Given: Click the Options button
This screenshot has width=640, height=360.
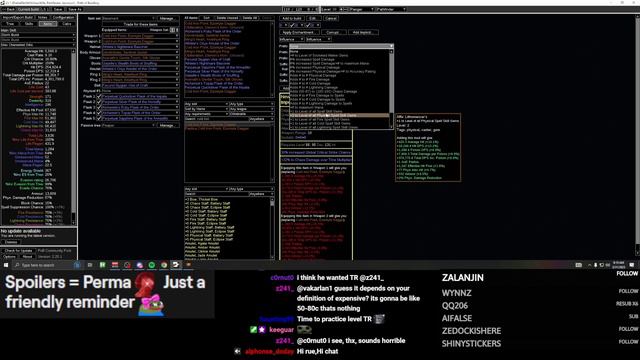Looking at the screenshot, I should point(9,257).
